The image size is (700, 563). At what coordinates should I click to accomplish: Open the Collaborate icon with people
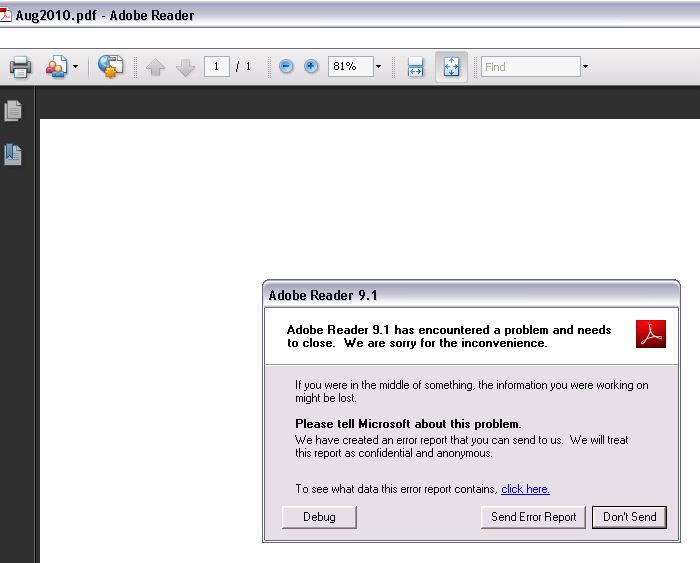57,67
